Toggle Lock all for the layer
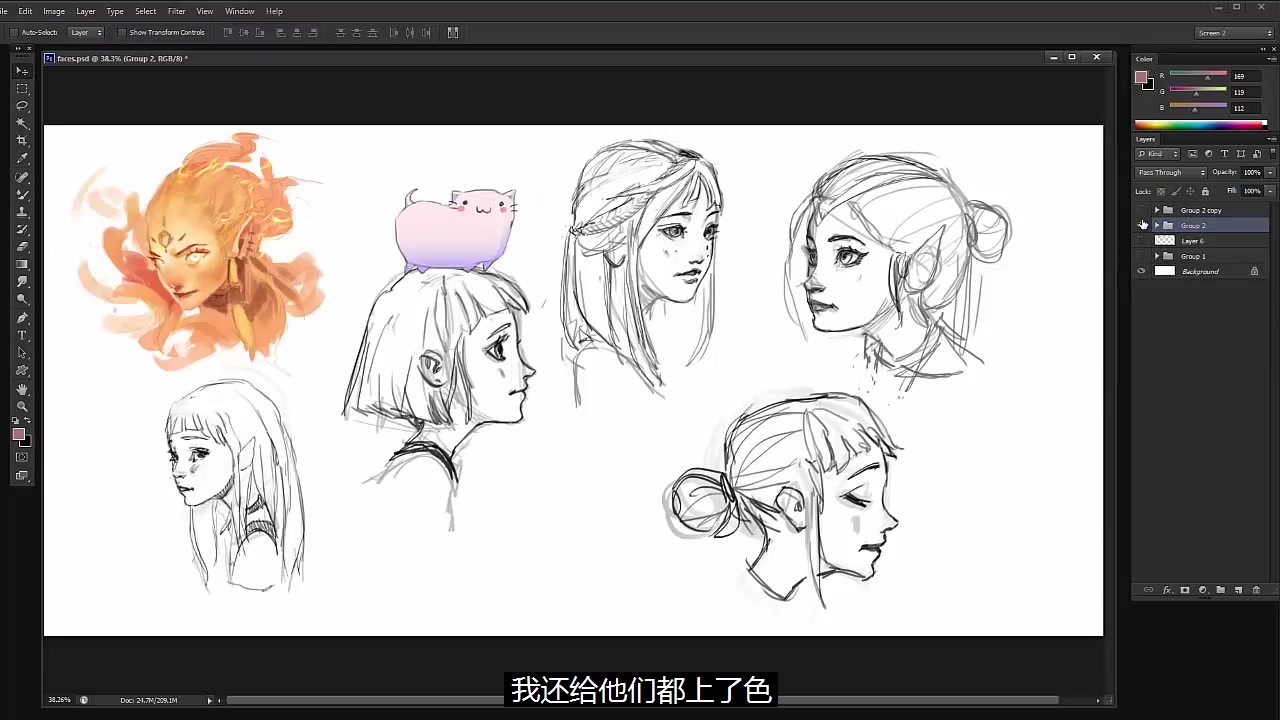This screenshot has width=1280, height=720. point(1205,191)
